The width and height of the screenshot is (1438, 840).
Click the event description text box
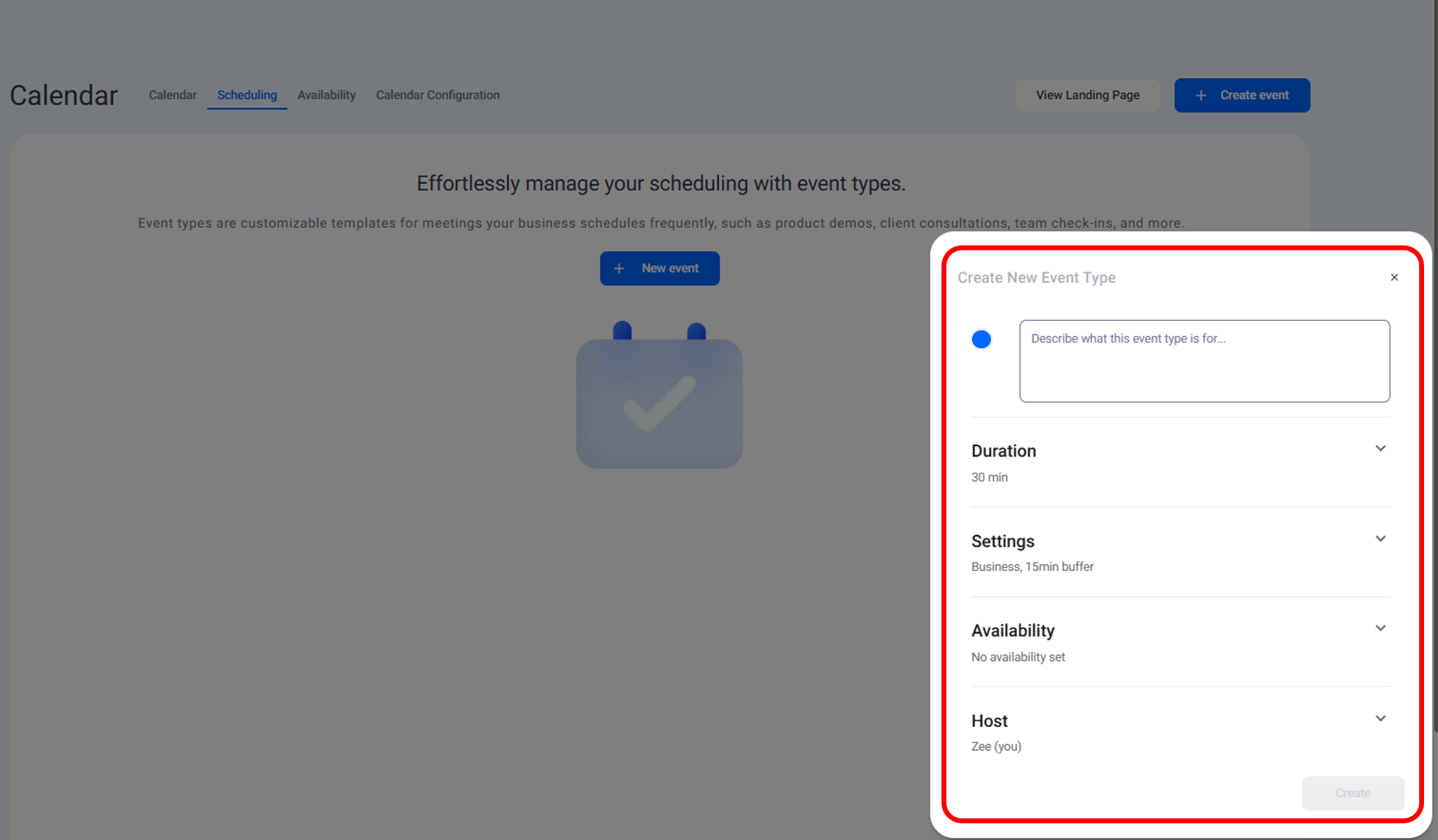click(x=1204, y=361)
